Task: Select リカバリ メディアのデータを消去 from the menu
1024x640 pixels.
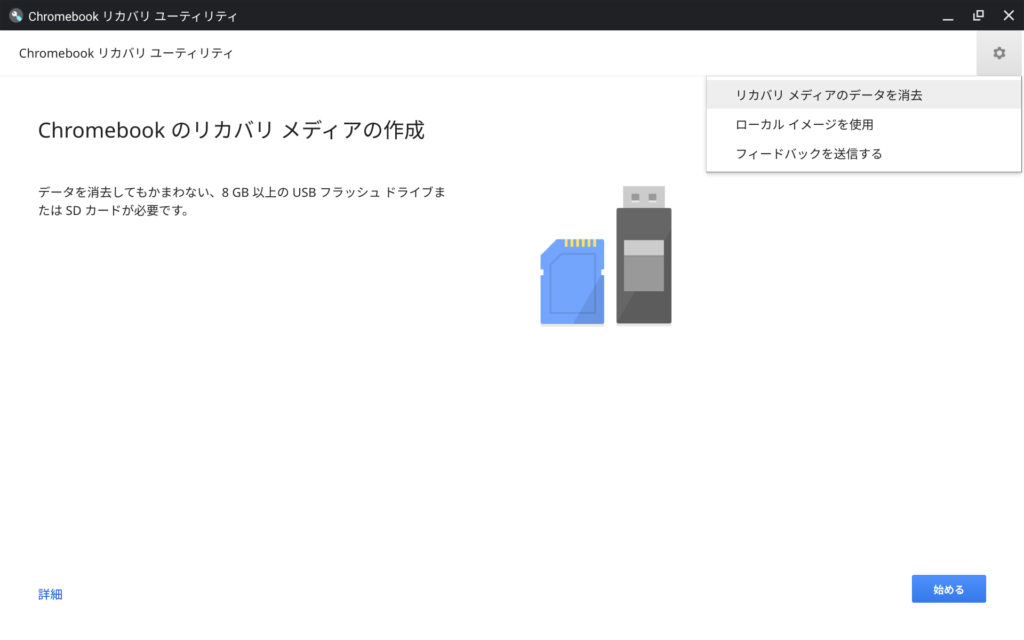Action: (x=829, y=95)
